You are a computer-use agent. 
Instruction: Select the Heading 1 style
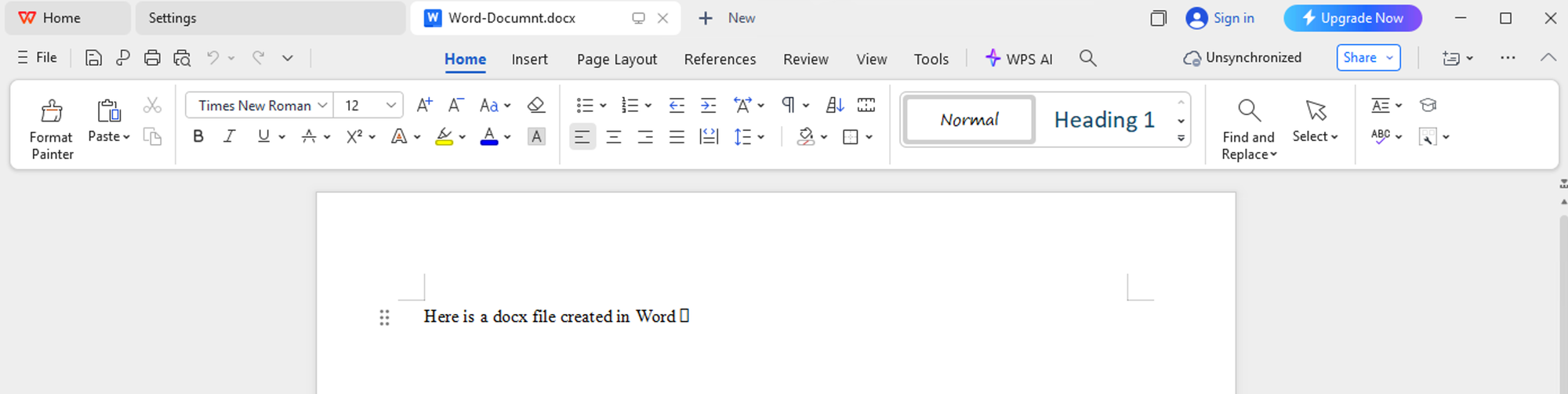[x=1104, y=120]
